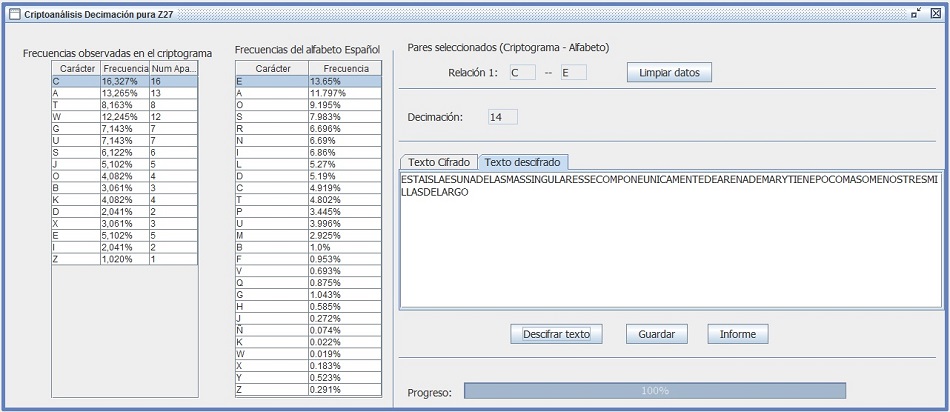Select row Z with 1,020% in the cryptogram table
Viewport: 950px width, 412px height.
click(x=124, y=259)
